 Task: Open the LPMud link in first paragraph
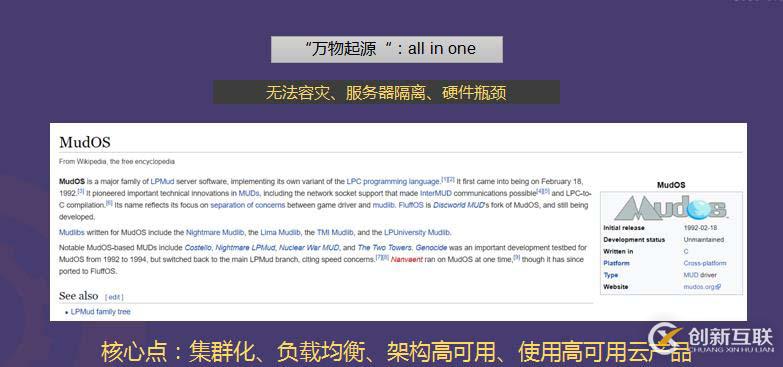tap(162, 181)
